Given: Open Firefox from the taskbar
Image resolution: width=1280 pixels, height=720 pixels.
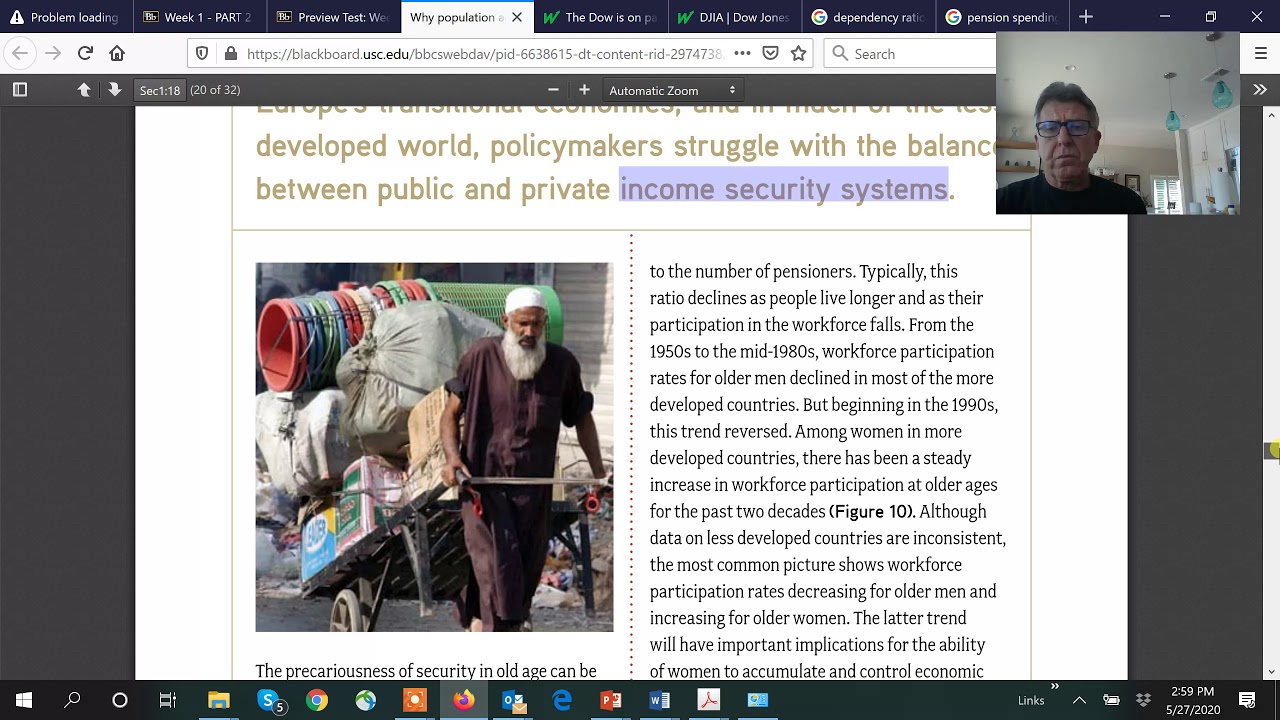Looking at the screenshot, I should click(x=463, y=700).
